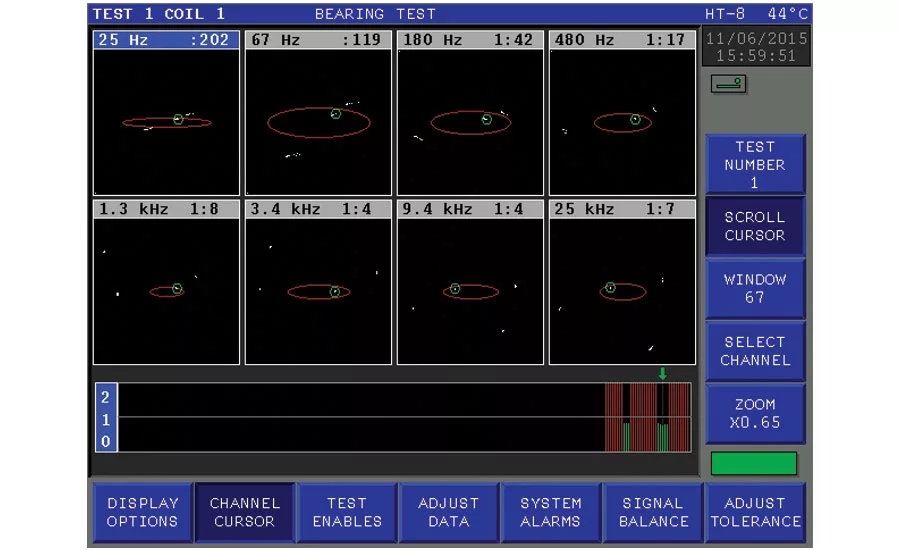The width and height of the screenshot is (900, 550).
Task: Click the 3.4 kHz 1:4 header
Action: pyautogui.click(x=319, y=209)
